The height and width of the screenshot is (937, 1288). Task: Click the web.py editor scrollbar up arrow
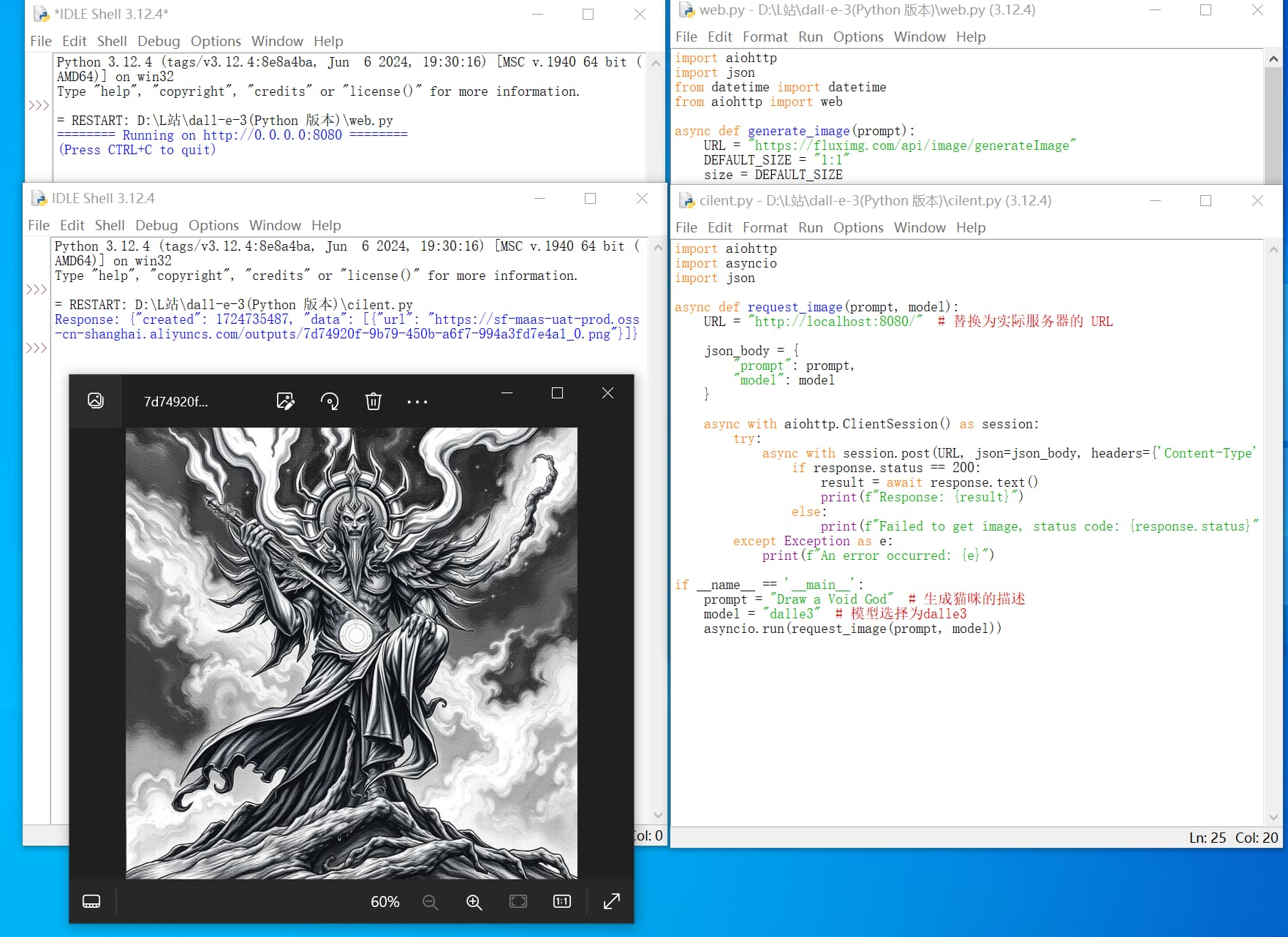pos(1273,58)
